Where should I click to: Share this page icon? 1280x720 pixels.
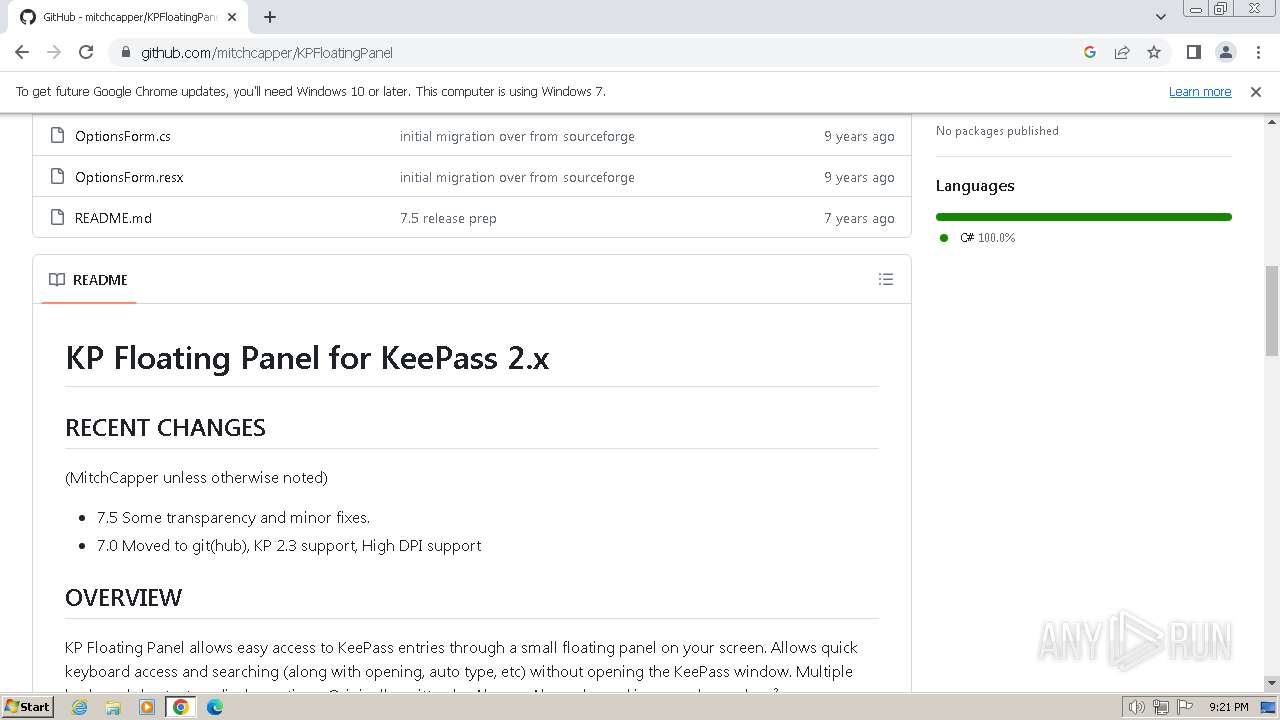[1122, 53]
